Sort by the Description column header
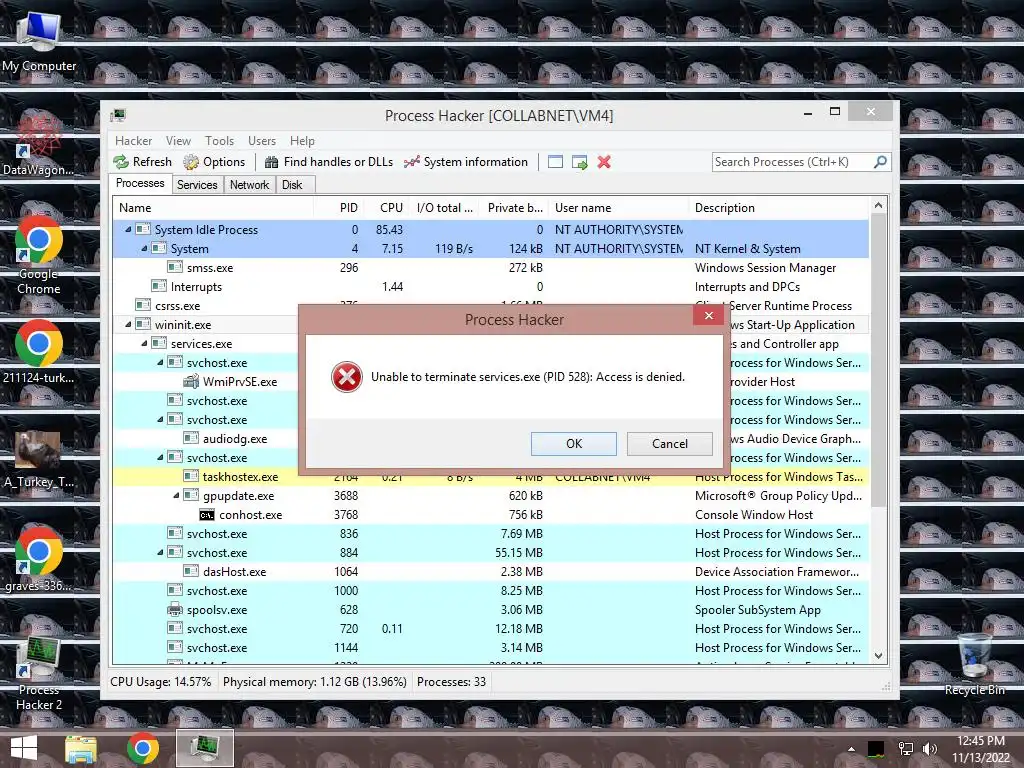The image size is (1024, 768). (x=779, y=208)
